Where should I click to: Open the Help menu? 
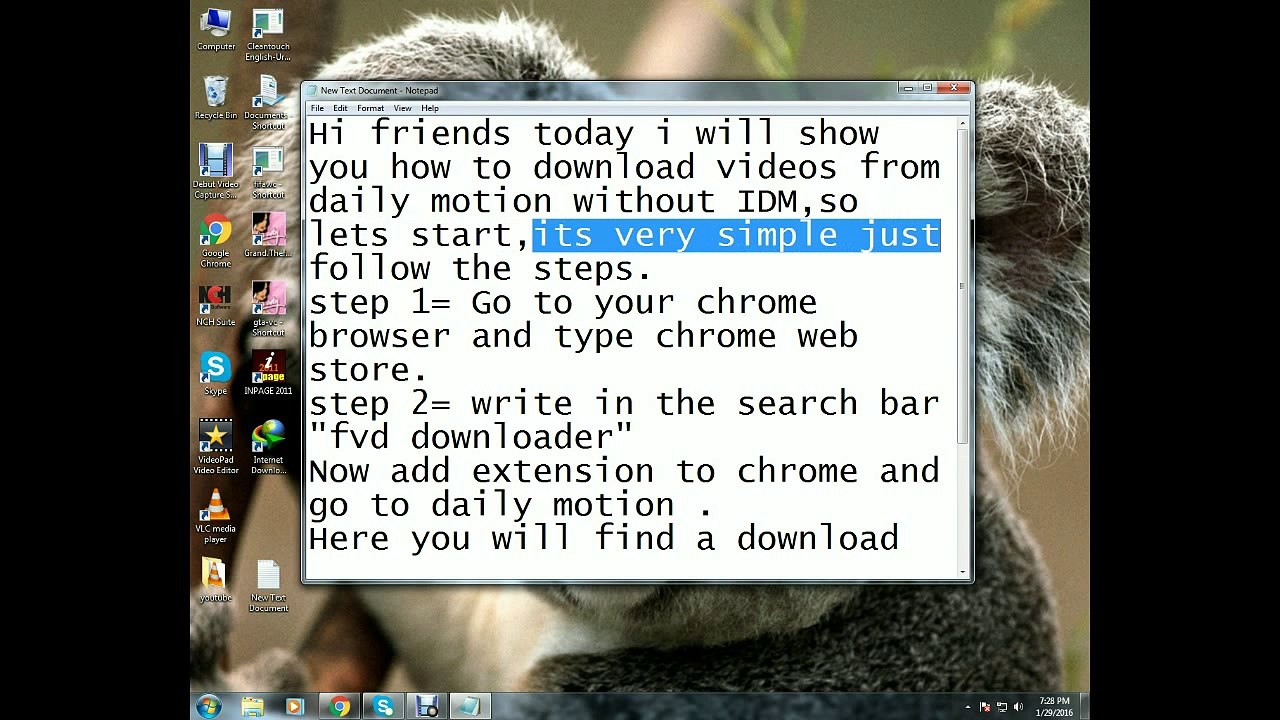[x=430, y=108]
